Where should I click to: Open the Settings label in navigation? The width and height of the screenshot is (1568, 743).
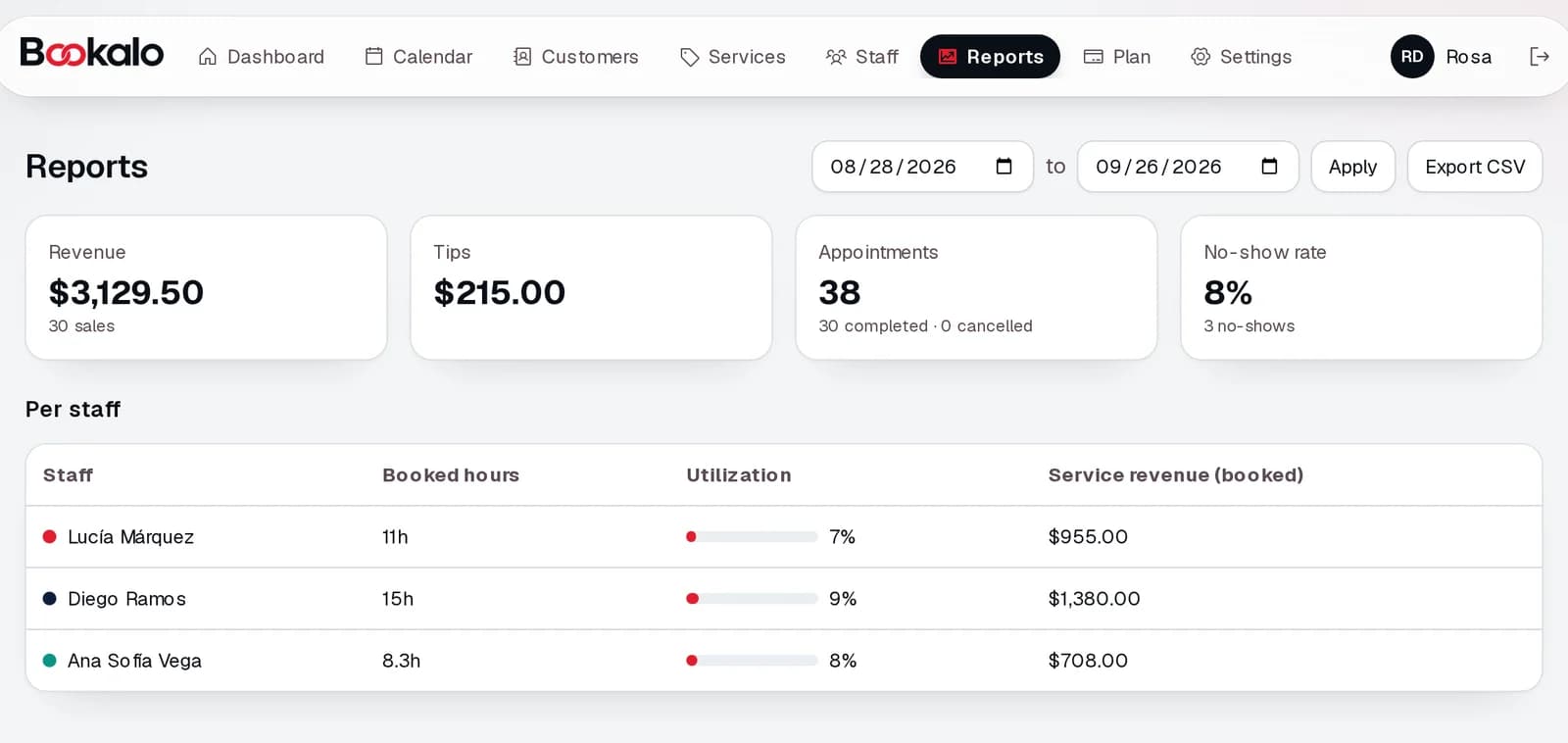(1255, 57)
